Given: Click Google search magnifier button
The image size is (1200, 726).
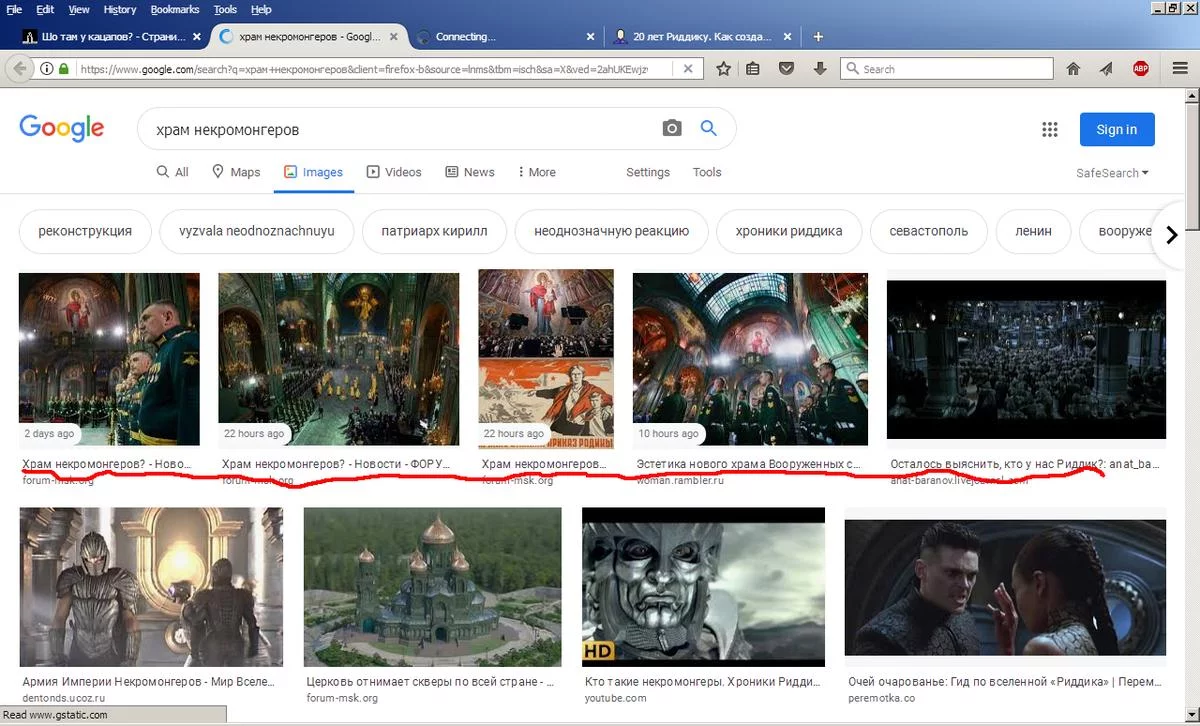Looking at the screenshot, I should [x=709, y=128].
